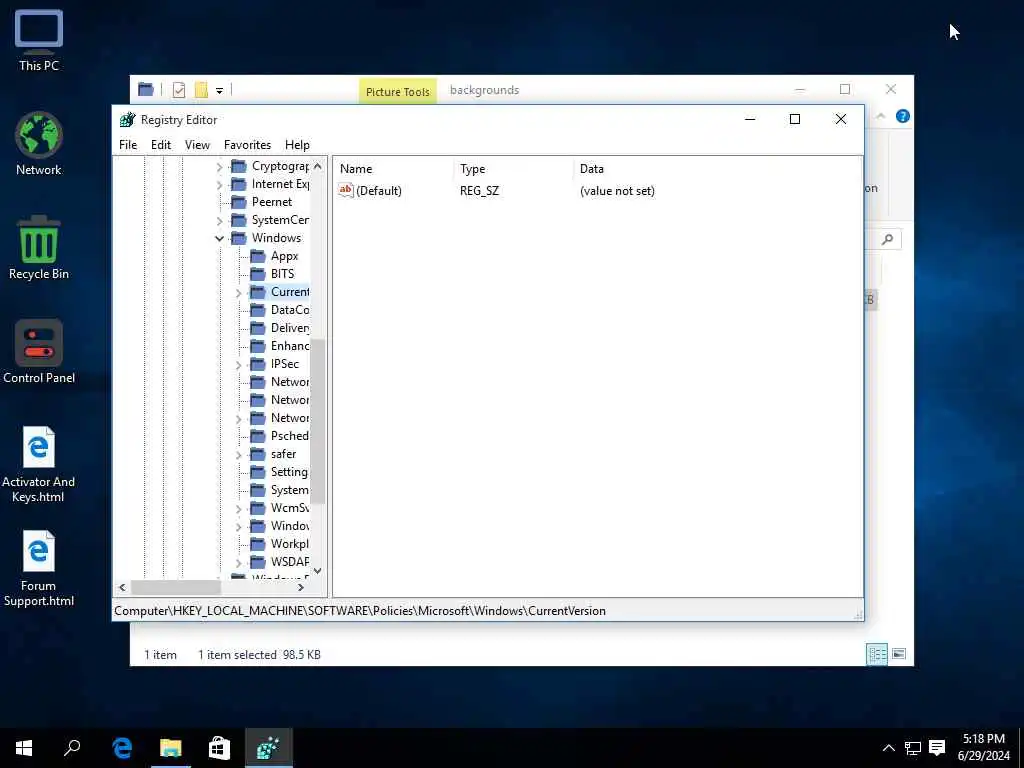The height and width of the screenshot is (768, 1024).
Task: Open the Network desktop icon
Action: 39,144
